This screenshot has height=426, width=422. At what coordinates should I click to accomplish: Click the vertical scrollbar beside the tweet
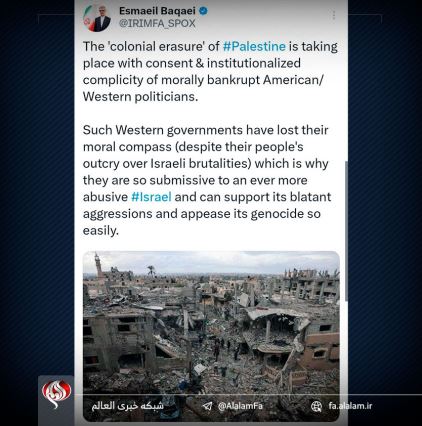click(346, 231)
